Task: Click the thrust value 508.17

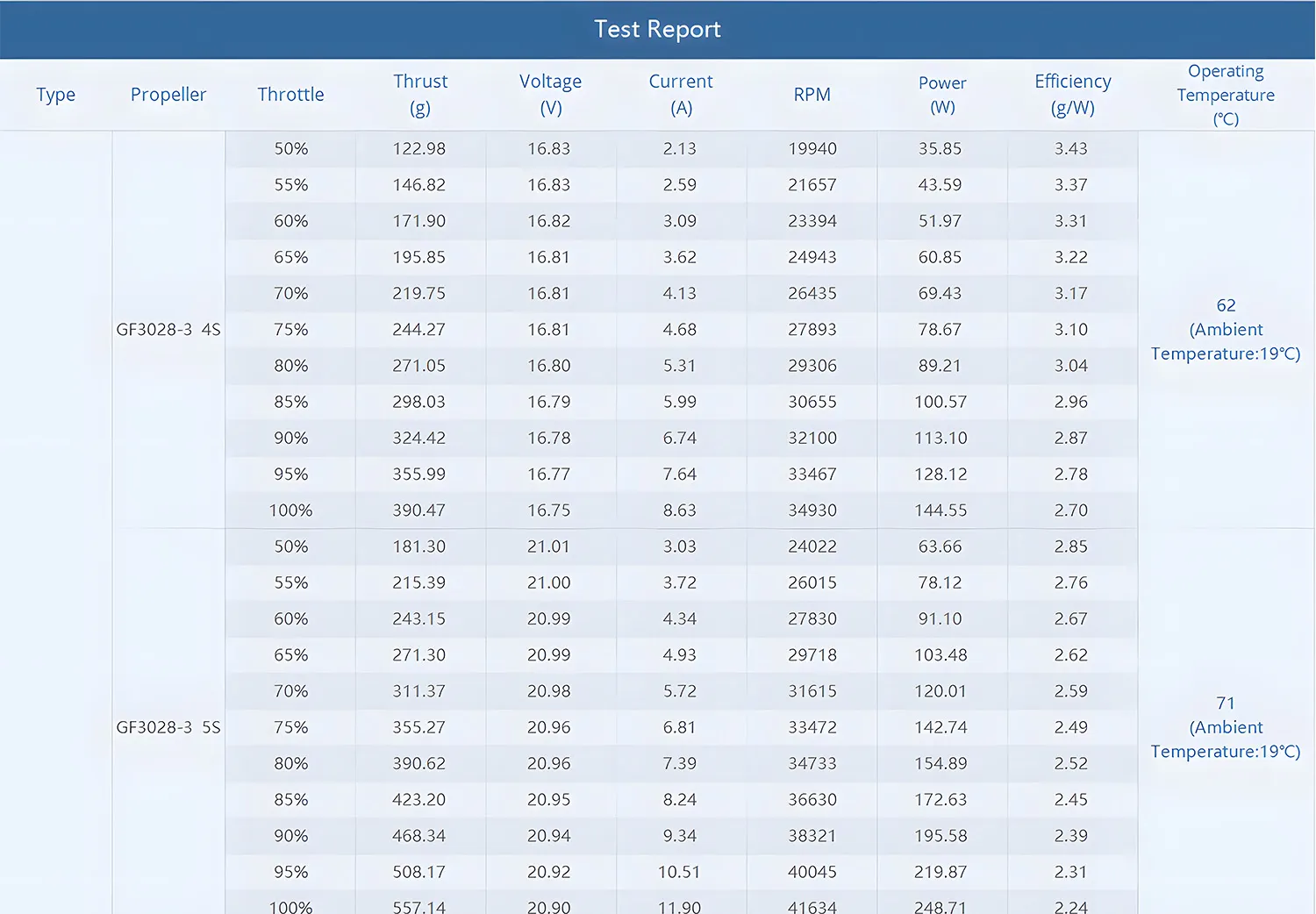Action: click(x=419, y=872)
